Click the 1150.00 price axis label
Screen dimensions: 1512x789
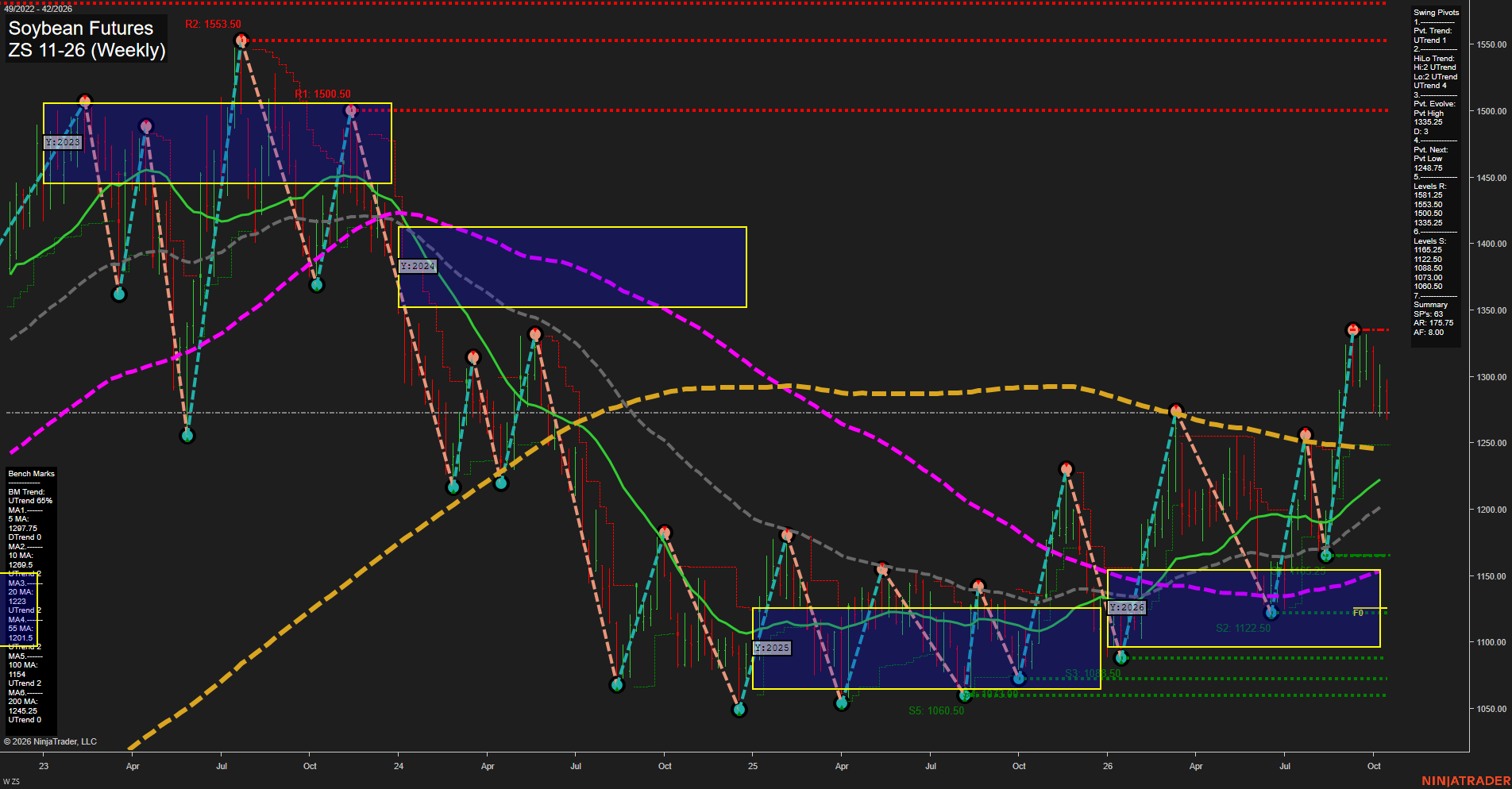coord(1491,577)
